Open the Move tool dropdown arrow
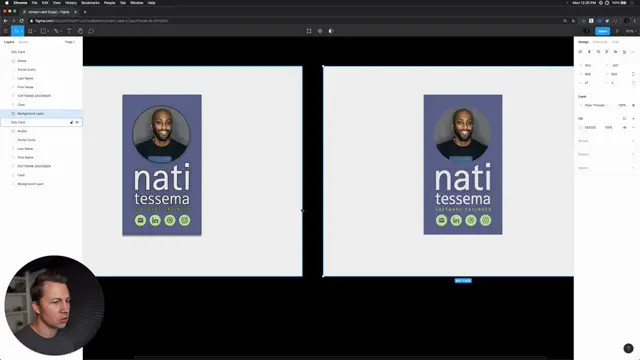Viewport: 640px width, 360px height. click(x=22, y=31)
